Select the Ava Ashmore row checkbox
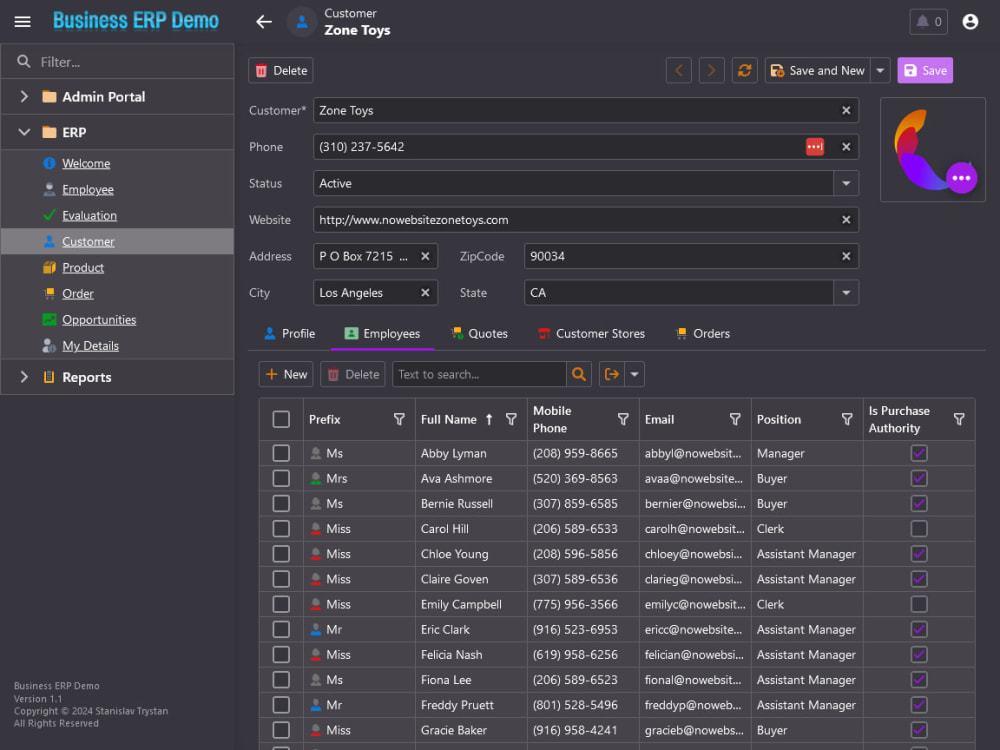This screenshot has height=750, width=1000. coord(281,478)
